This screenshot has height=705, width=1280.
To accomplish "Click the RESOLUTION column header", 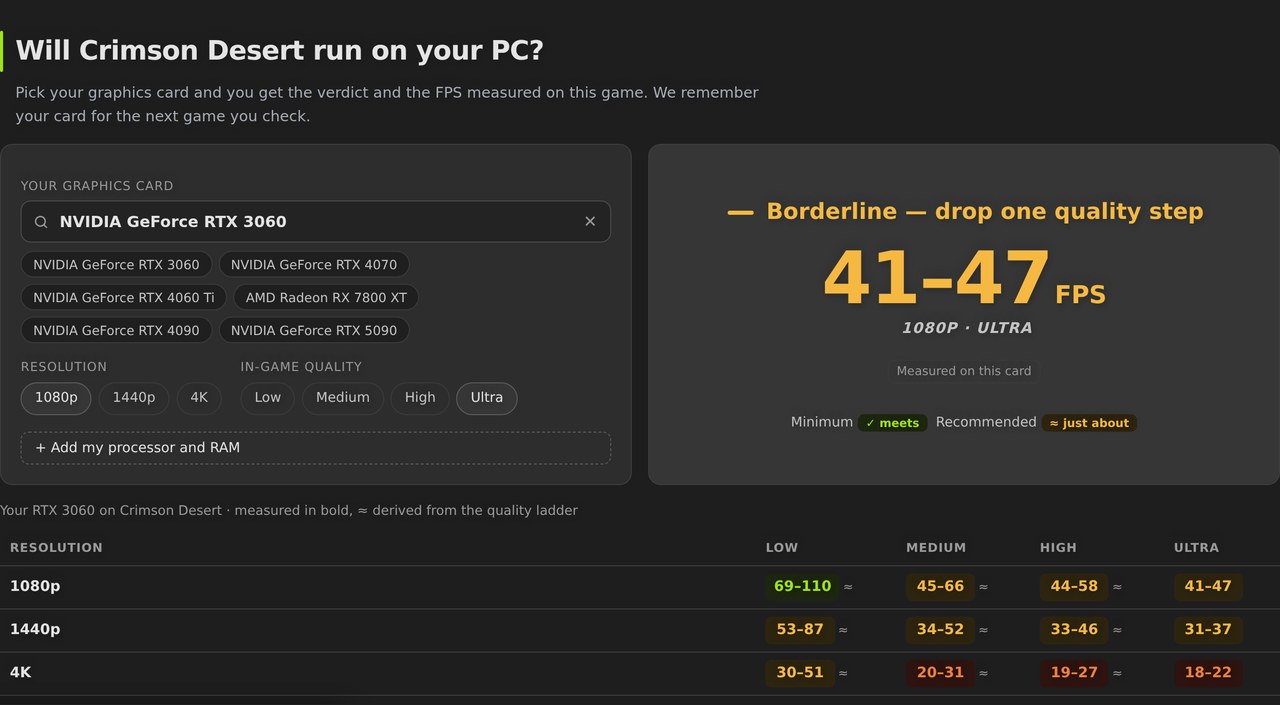I will tap(56, 548).
